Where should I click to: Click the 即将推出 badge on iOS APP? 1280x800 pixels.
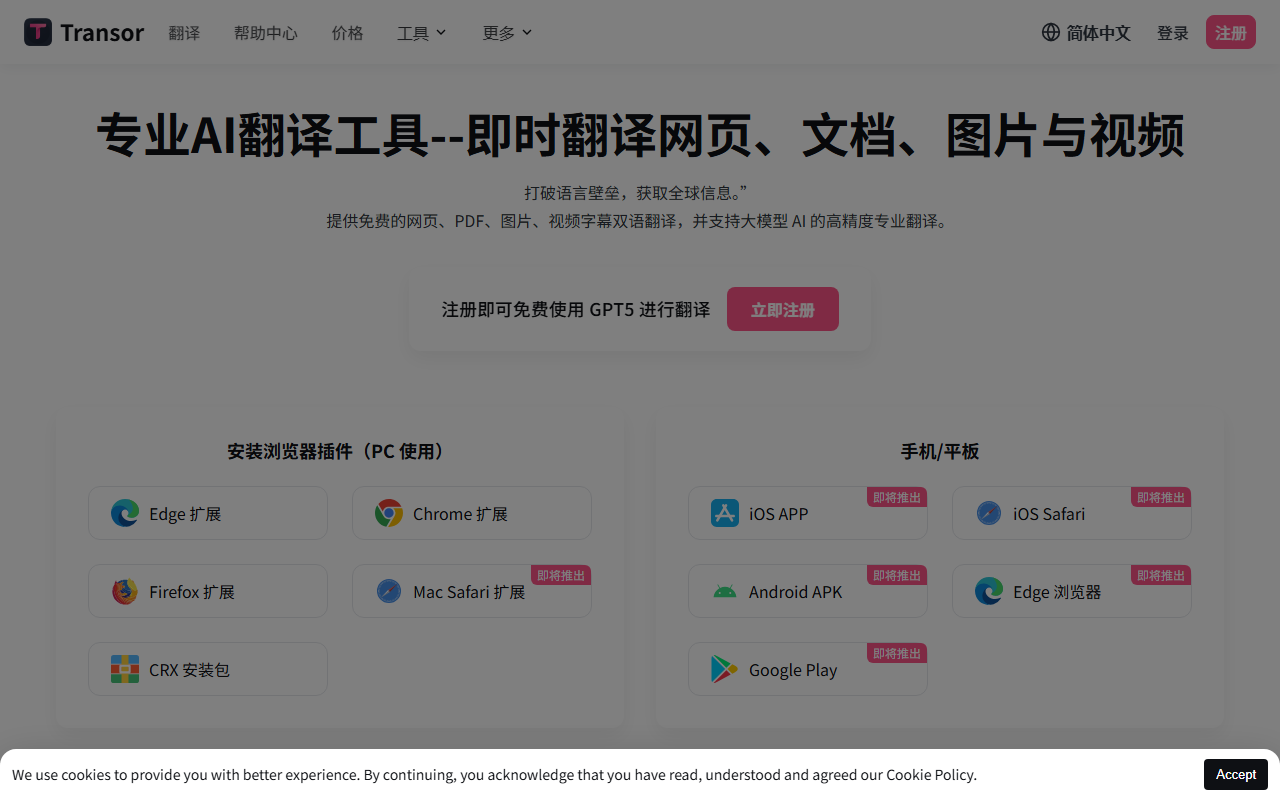(x=897, y=497)
